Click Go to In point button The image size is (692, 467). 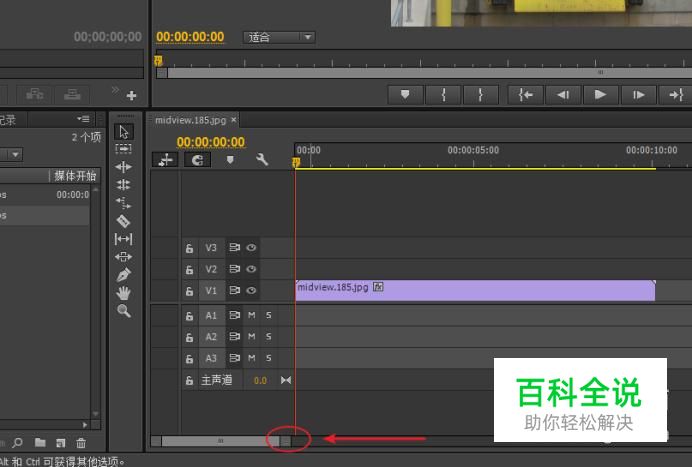(x=526, y=94)
